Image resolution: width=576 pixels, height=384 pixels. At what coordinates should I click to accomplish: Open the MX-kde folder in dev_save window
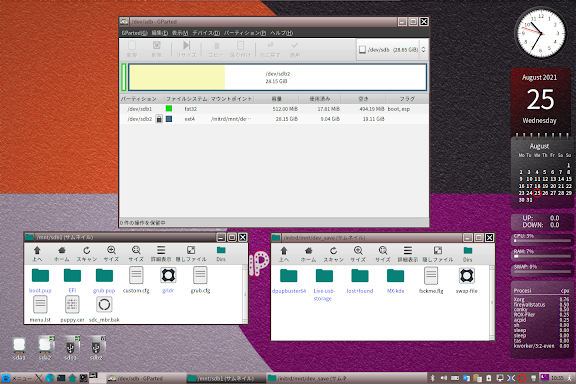395,281
